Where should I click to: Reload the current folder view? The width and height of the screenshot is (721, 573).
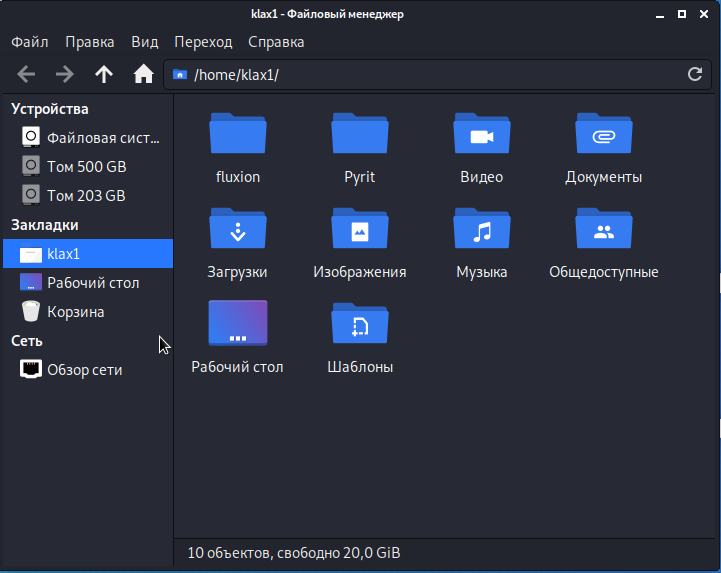pyautogui.click(x=695, y=74)
